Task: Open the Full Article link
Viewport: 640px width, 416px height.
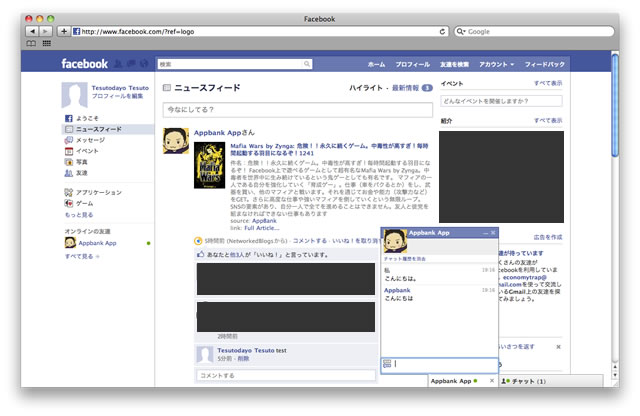Action: pos(262,228)
